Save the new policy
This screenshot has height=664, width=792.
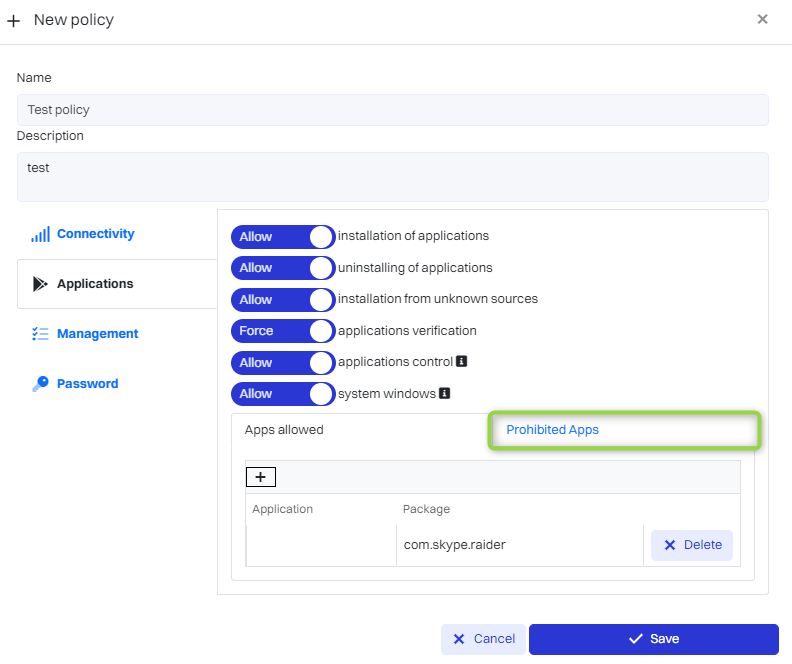tap(653, 639)
